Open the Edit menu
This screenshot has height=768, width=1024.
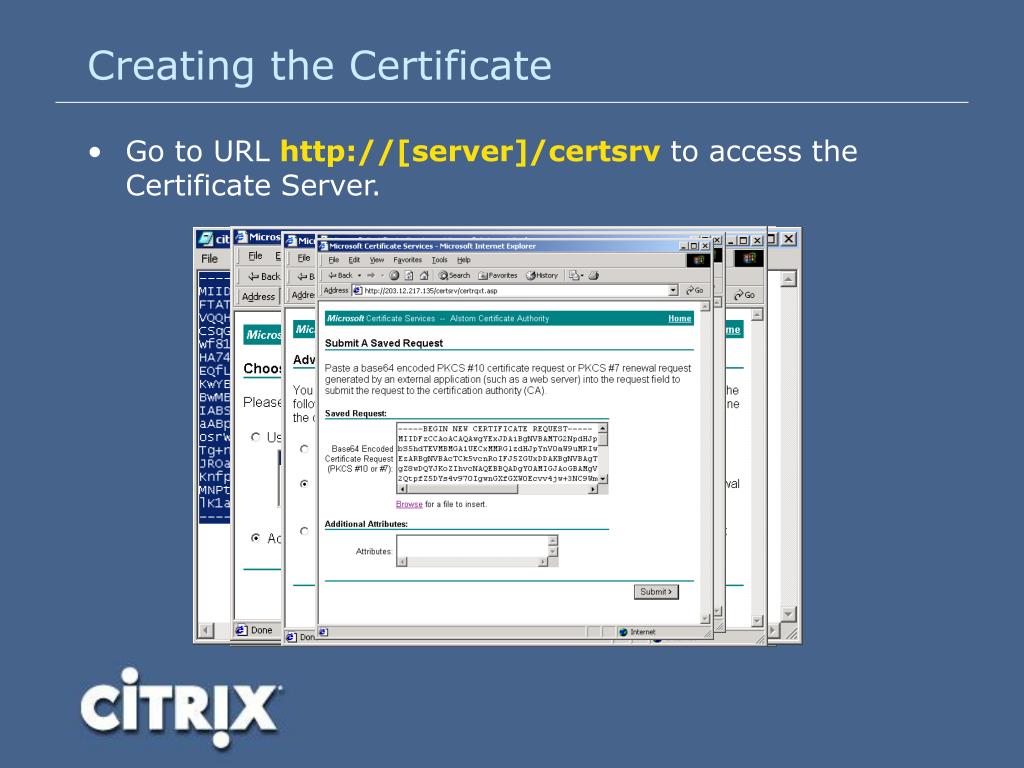(x=354, y=260)
